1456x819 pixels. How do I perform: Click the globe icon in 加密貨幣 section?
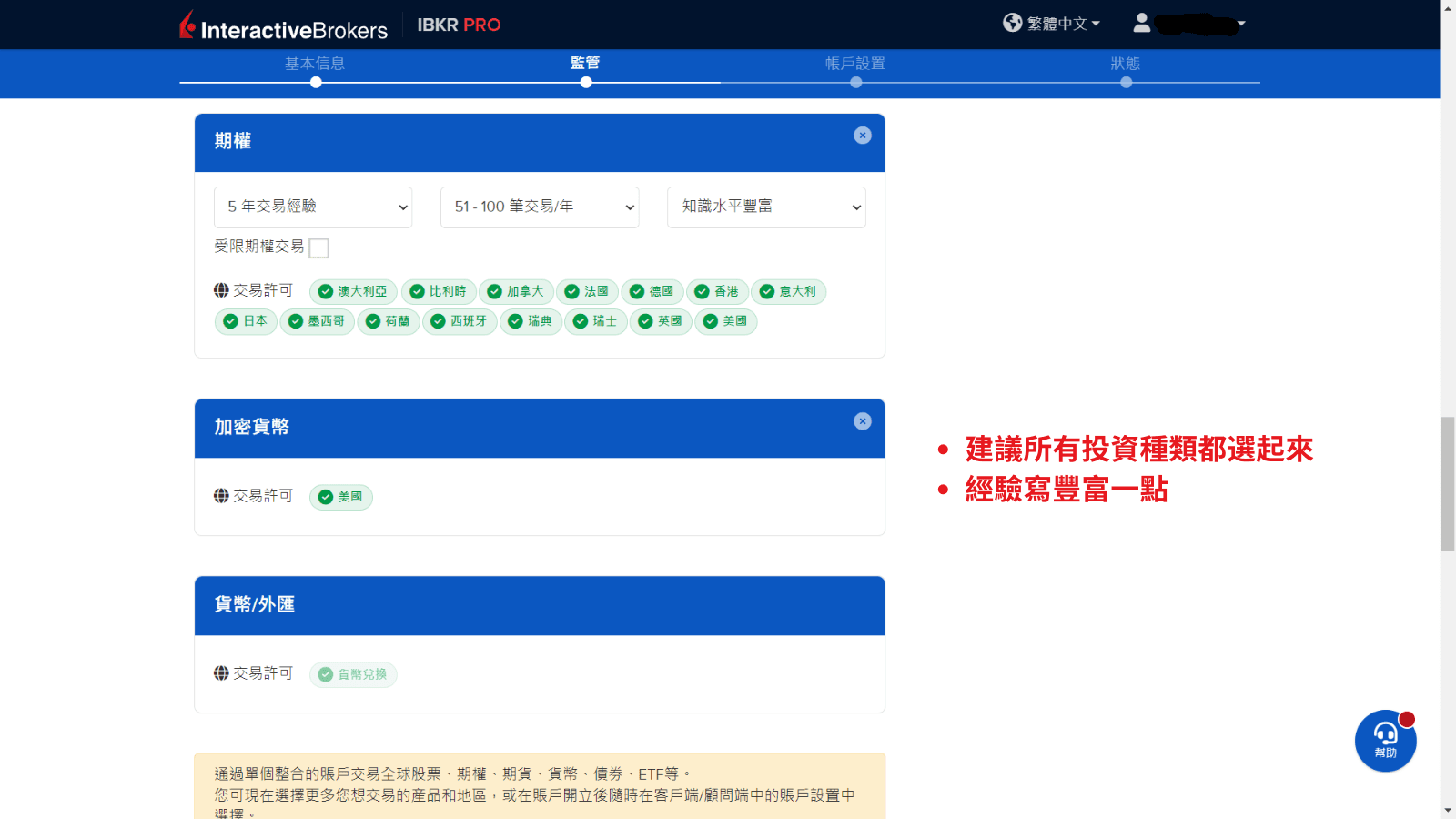coord(221,496)
